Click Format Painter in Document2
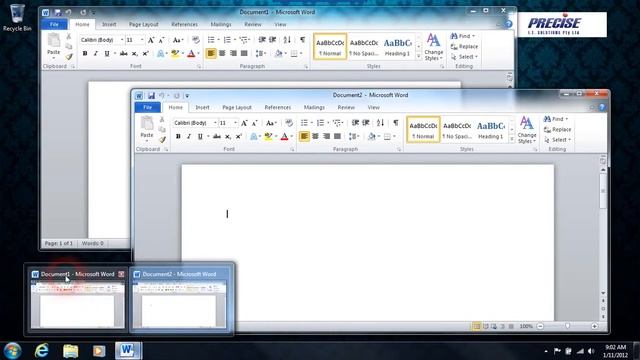 (162, 140)
